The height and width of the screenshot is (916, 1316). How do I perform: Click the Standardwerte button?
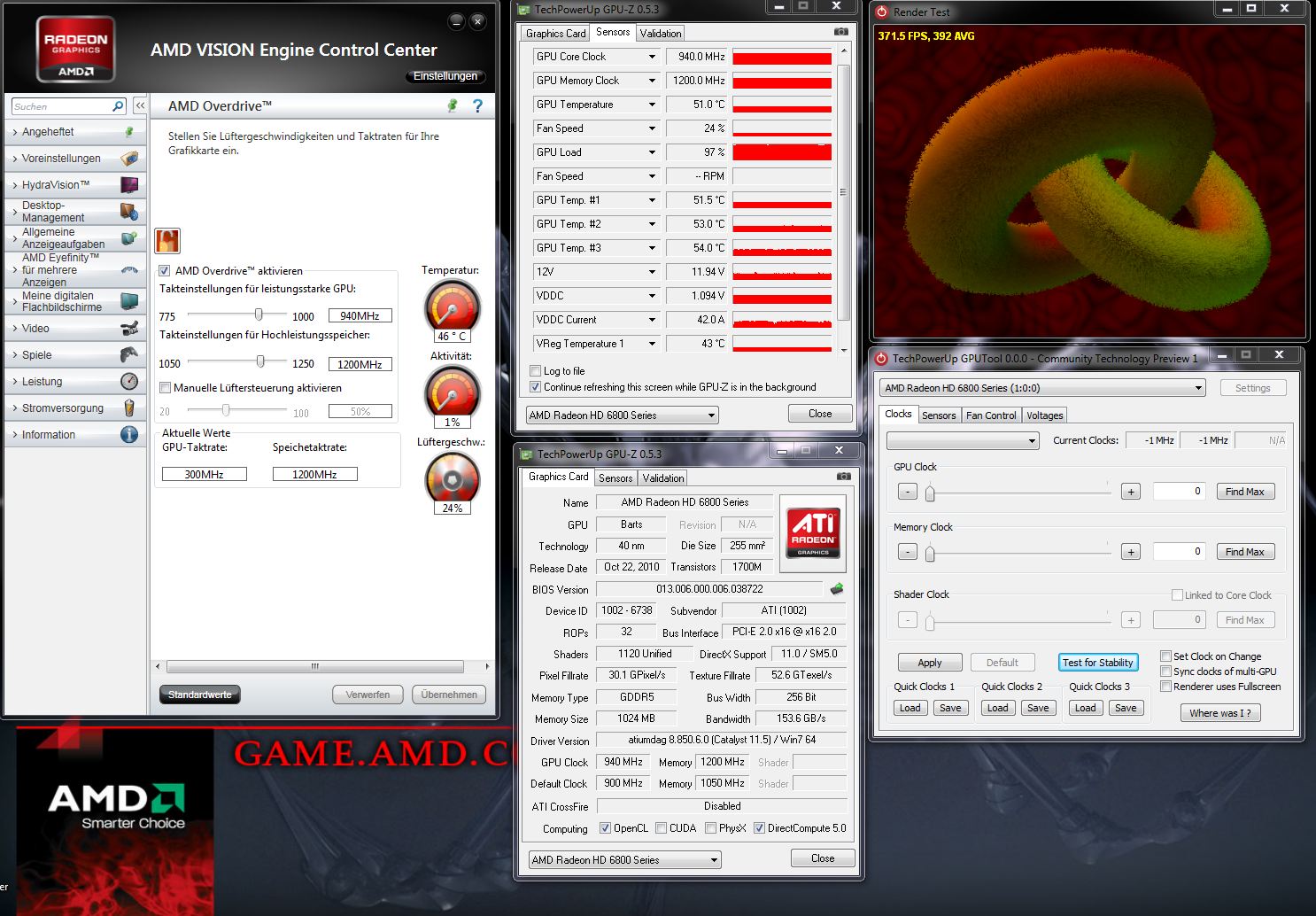click(x=199, y=695)
